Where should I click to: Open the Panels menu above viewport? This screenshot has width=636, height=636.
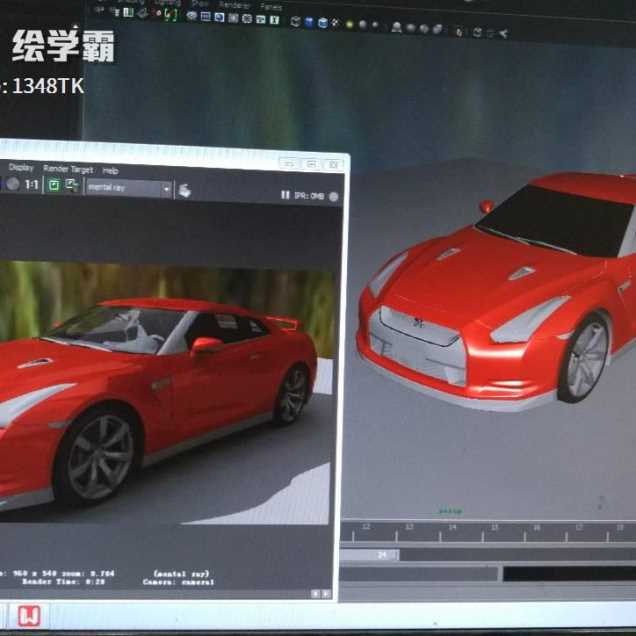pyautogui.click(x=271, y=7)
